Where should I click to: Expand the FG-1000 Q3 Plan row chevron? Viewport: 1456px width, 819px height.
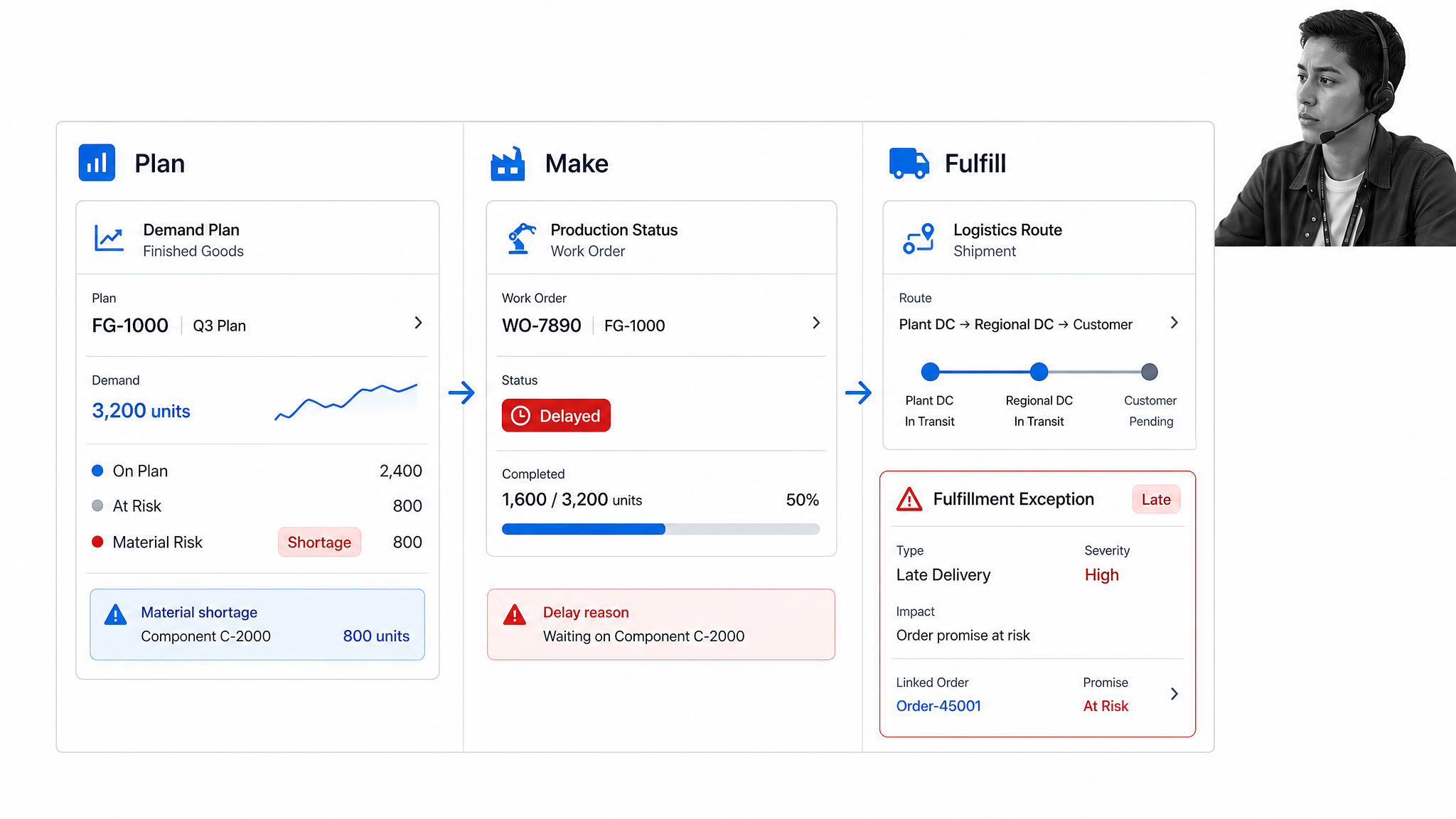[x=418, y=323]
